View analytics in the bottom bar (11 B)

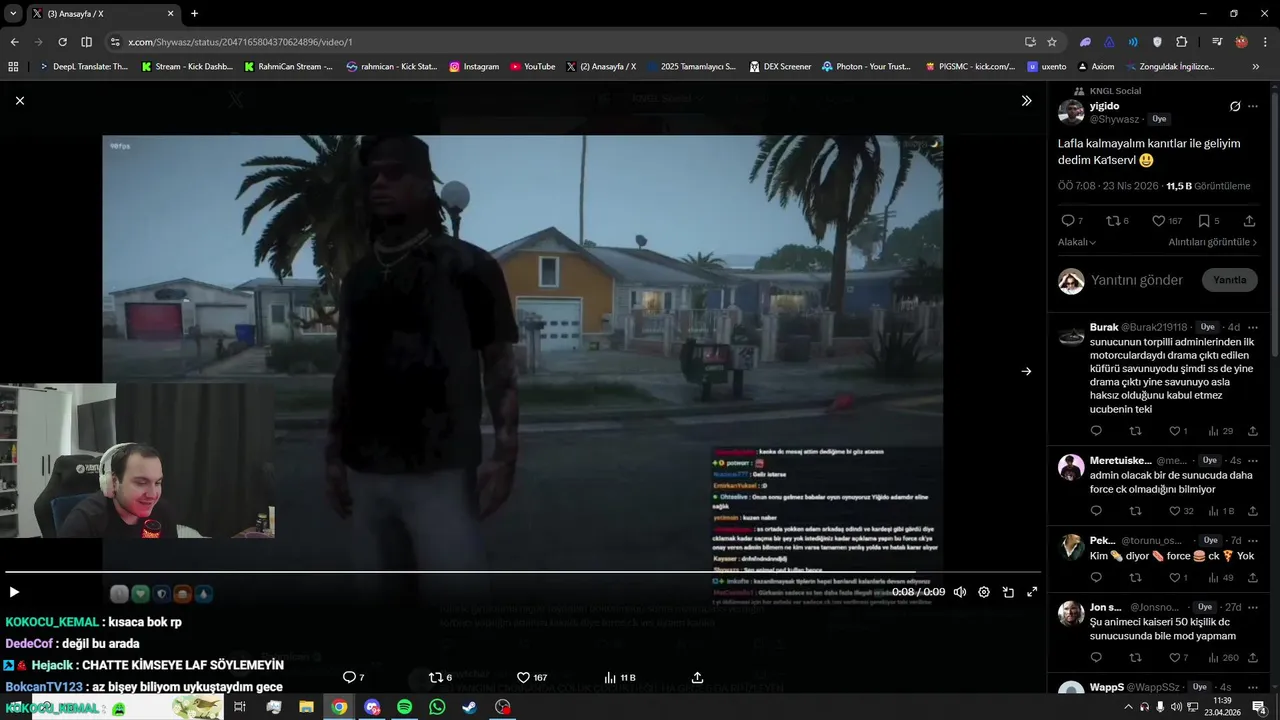(619, 677)
